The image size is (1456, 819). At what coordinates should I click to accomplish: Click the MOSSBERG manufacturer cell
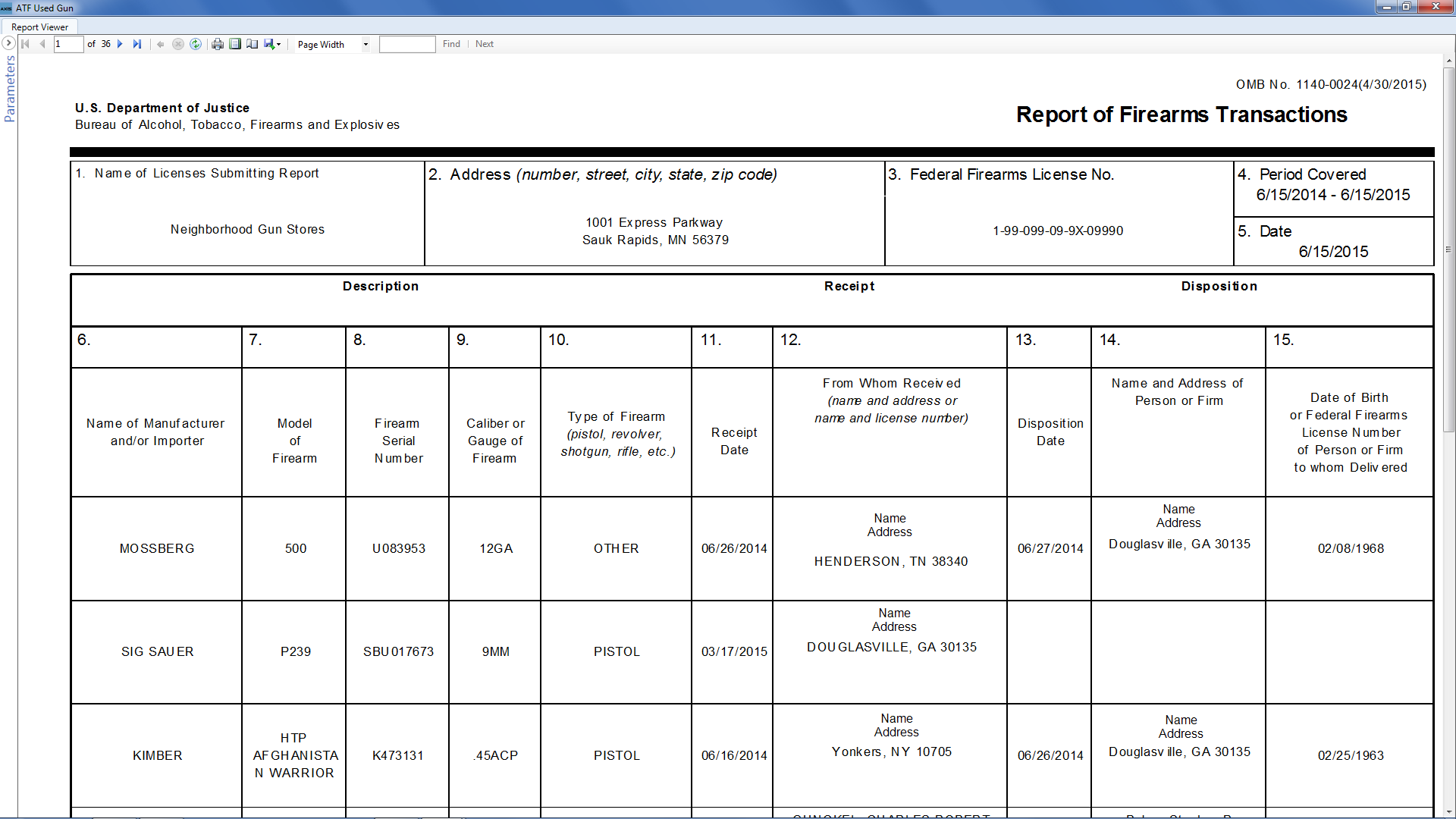coord(157,548)
